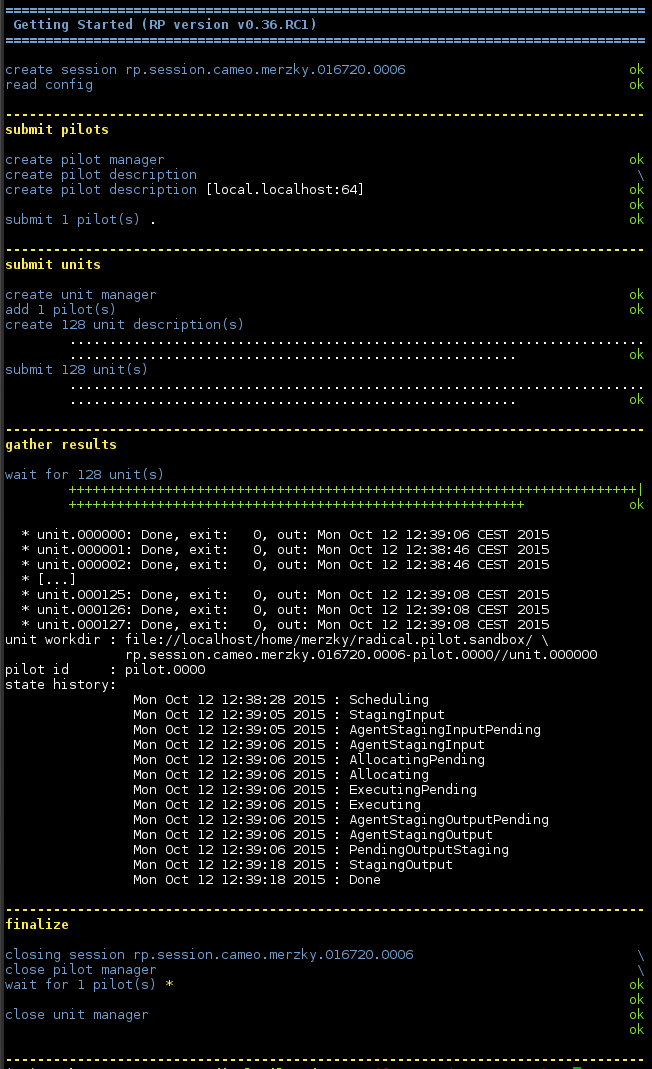Viewport: 652px width, 1069px height.
Task: Click the final 'Done' state entry
Action: point(257,879)
